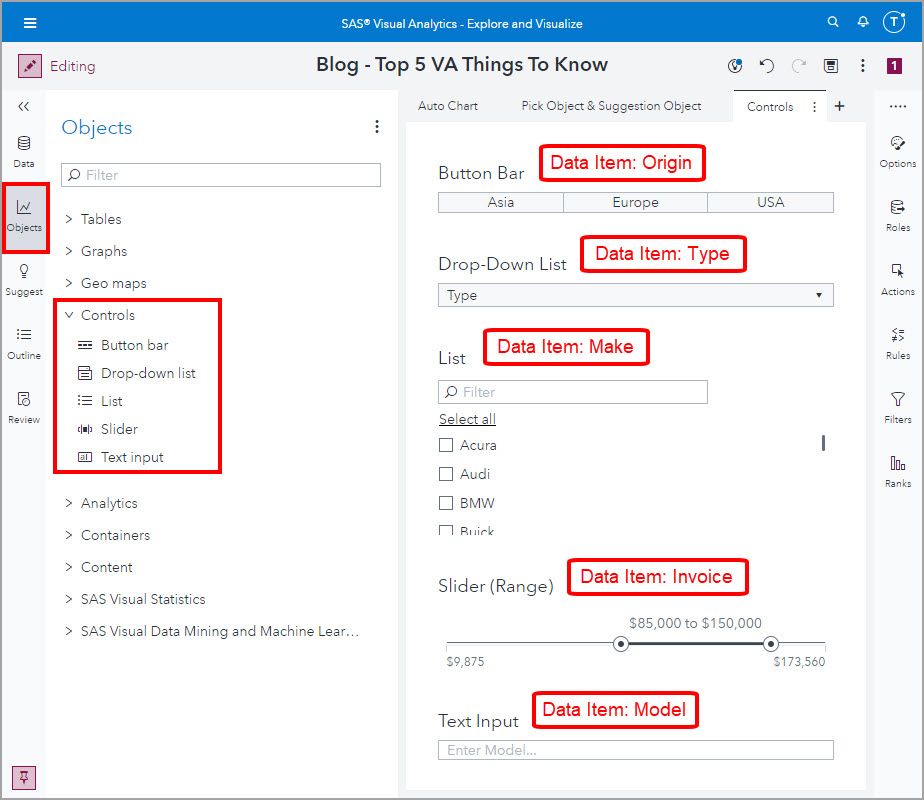Open the Roles panel on the right
Viewport: 924px width, 800px height.
click(x=897, y=215)
